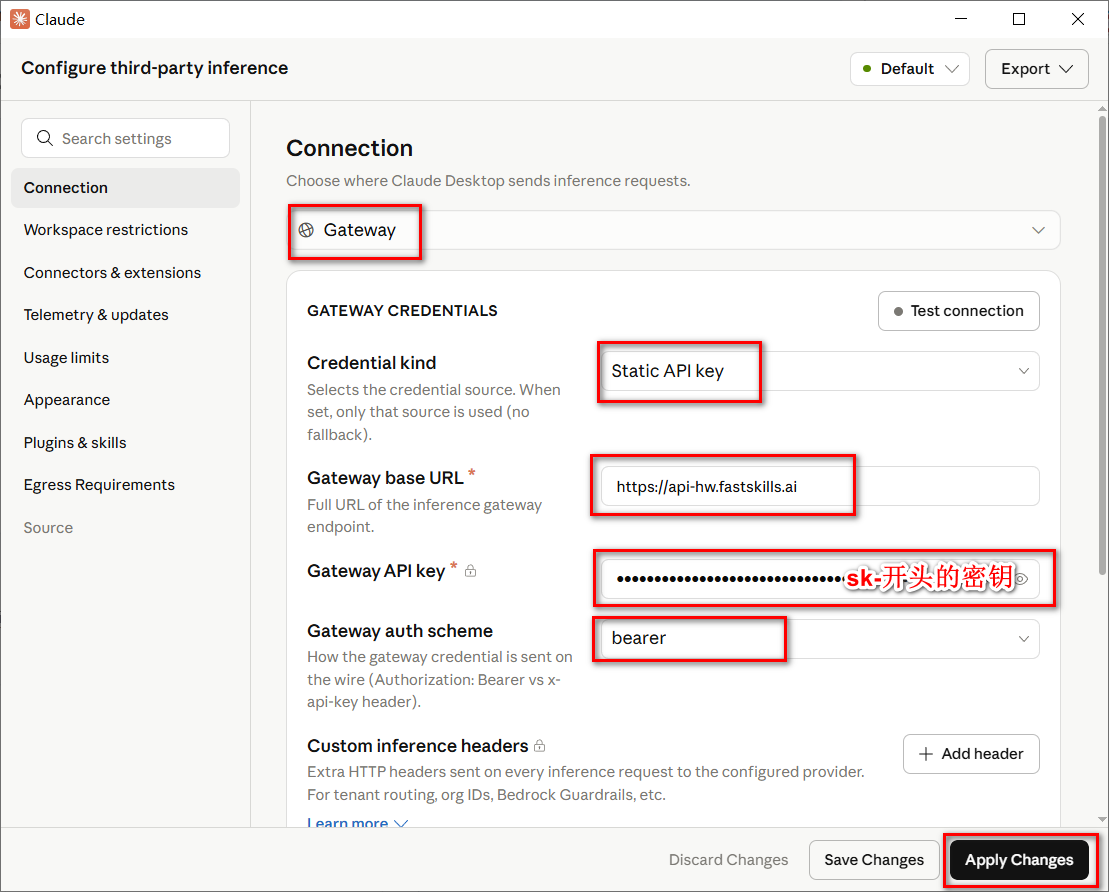Minimize the Claude window
The image size is (1109, 892).
[960, 19]
